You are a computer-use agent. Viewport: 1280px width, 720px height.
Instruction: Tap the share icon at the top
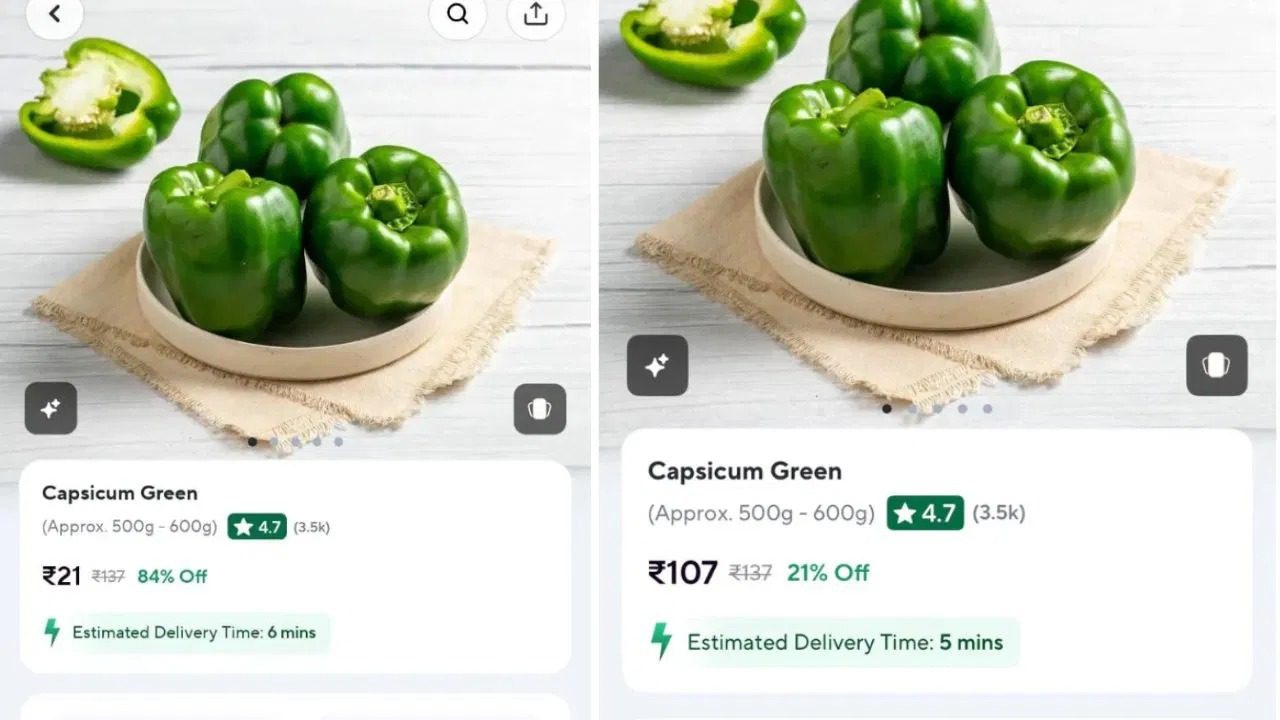tap(536, 14)
